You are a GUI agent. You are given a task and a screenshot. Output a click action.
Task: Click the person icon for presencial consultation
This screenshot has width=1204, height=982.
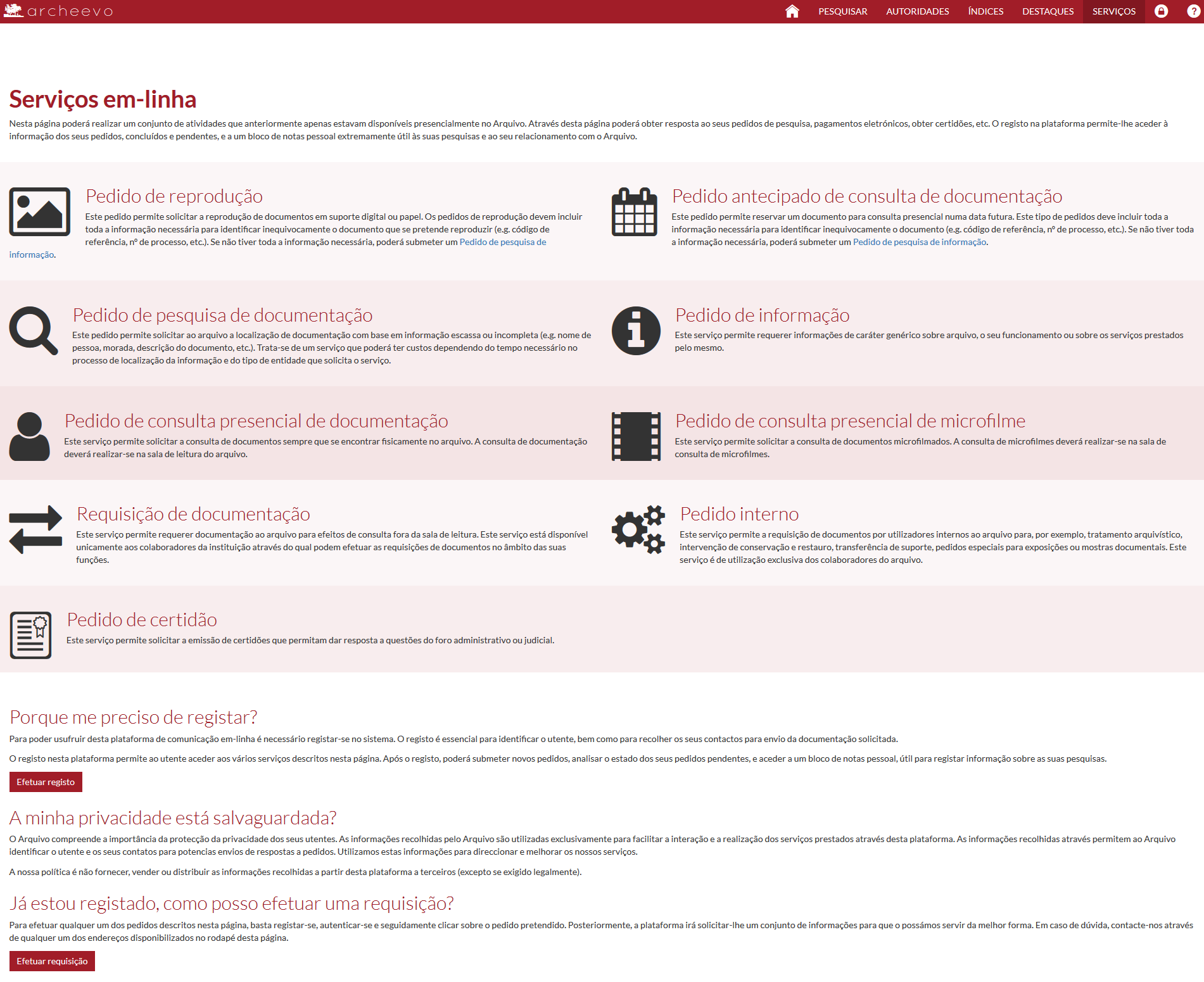29,436
